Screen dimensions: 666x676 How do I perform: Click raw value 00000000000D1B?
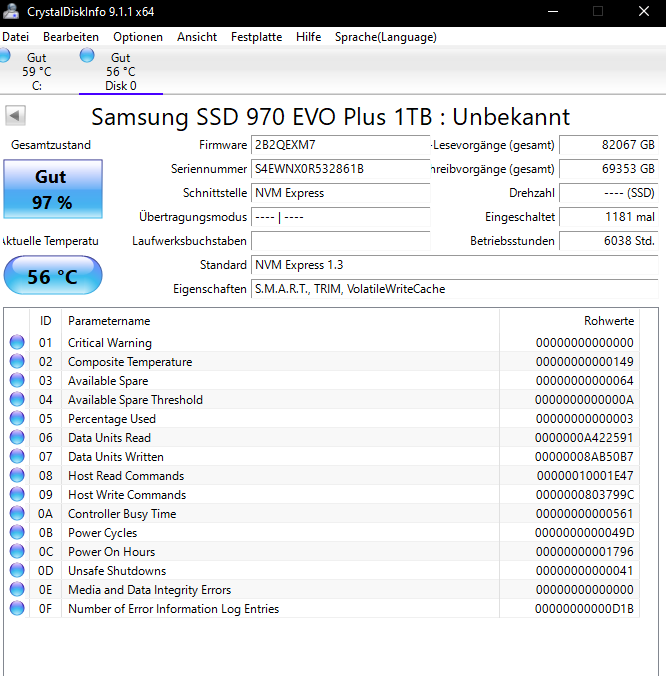point(584,609)
